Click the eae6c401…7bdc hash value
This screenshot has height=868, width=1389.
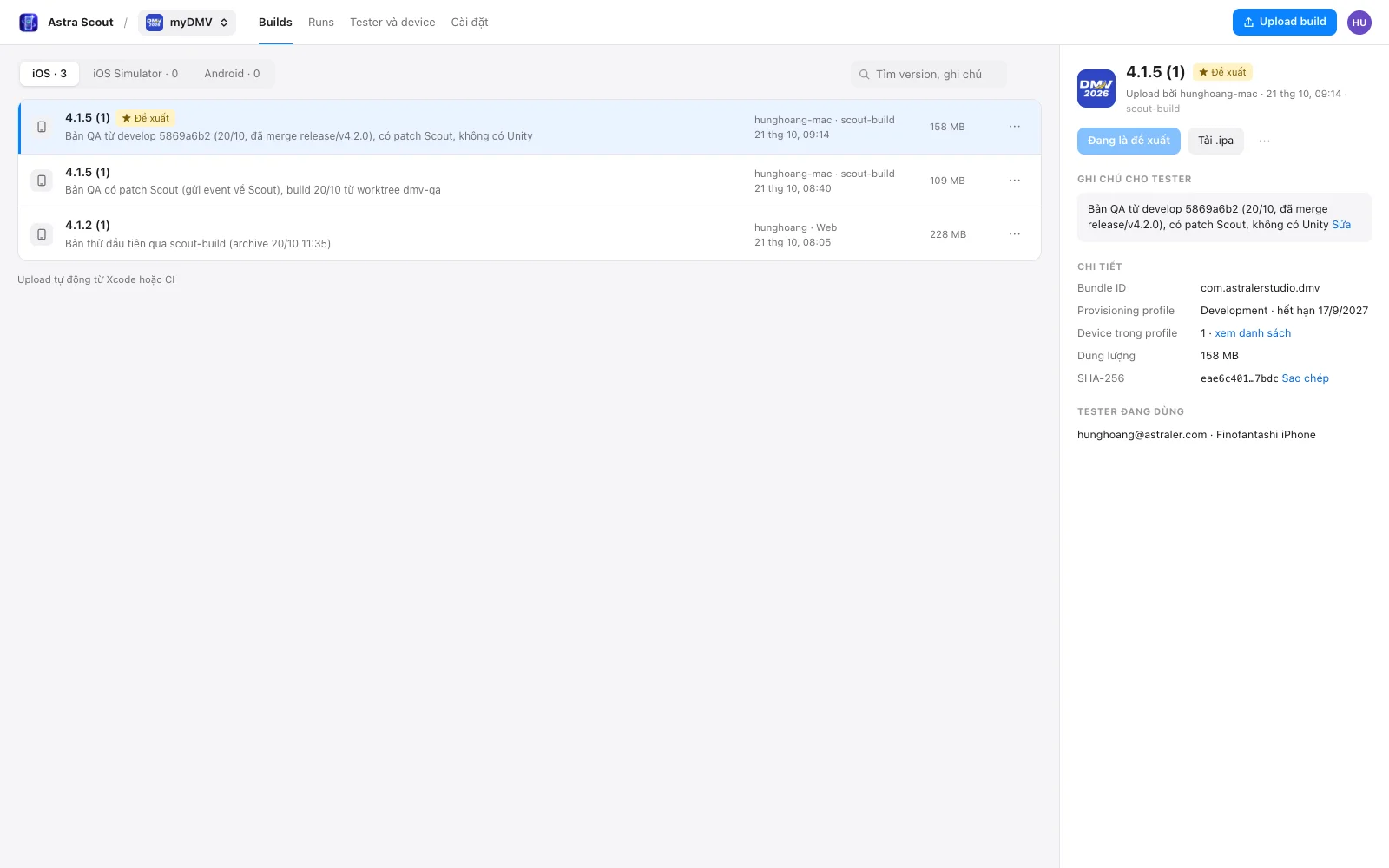pyautogui.click(x=1239, y=378)
